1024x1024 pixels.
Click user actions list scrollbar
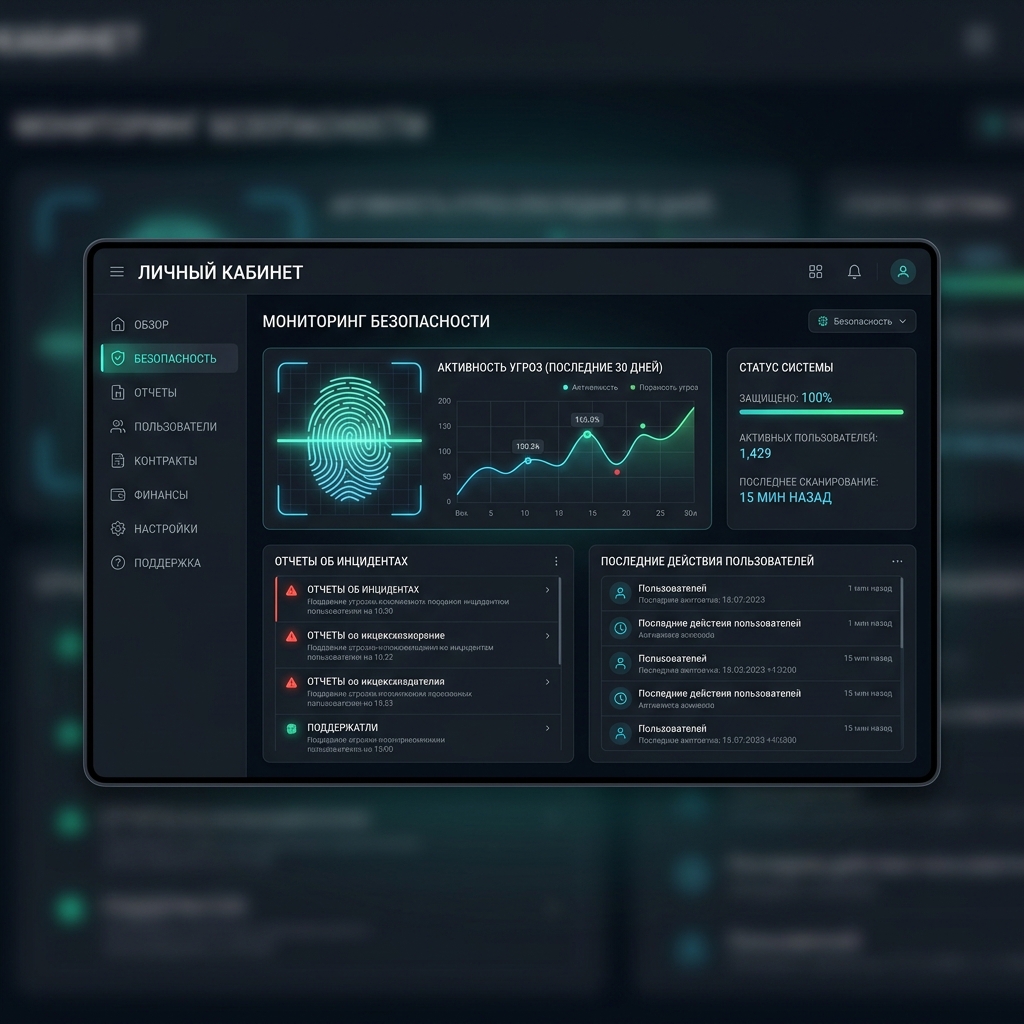pyautogui.click(x=902, y=613)
